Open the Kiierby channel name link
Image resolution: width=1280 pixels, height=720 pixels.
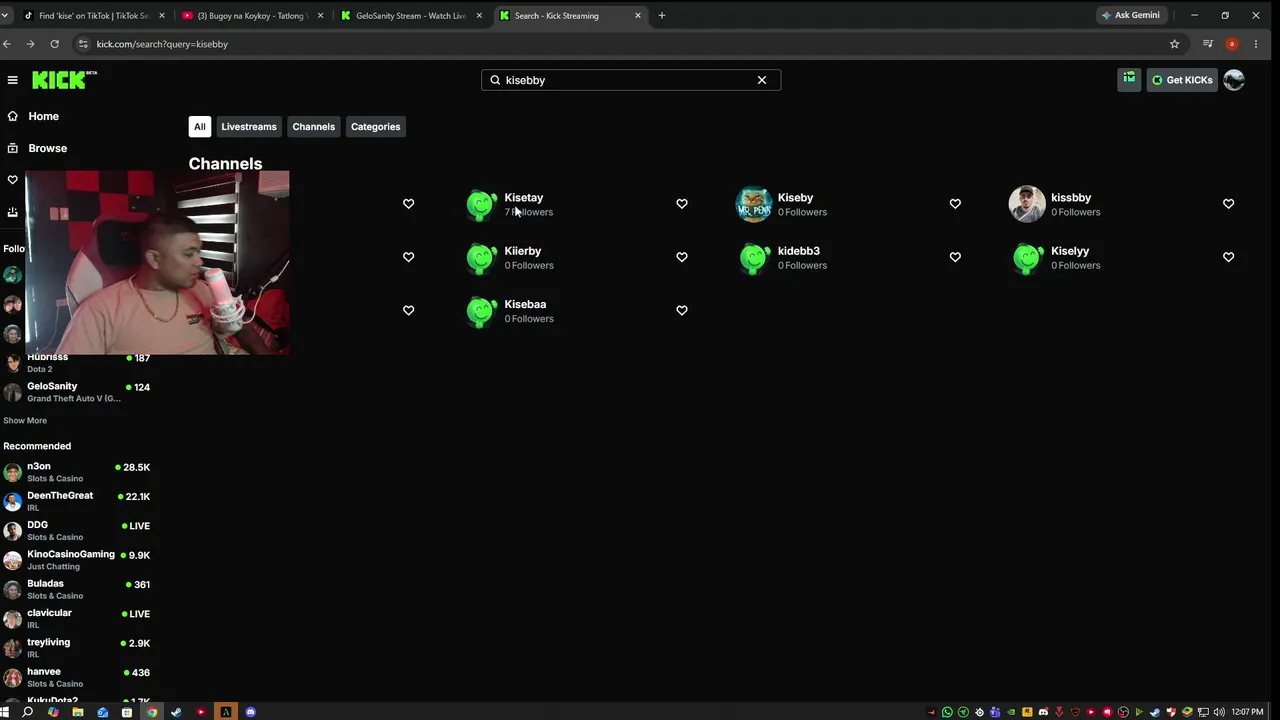pyautogui.click(x=523, y=251)
